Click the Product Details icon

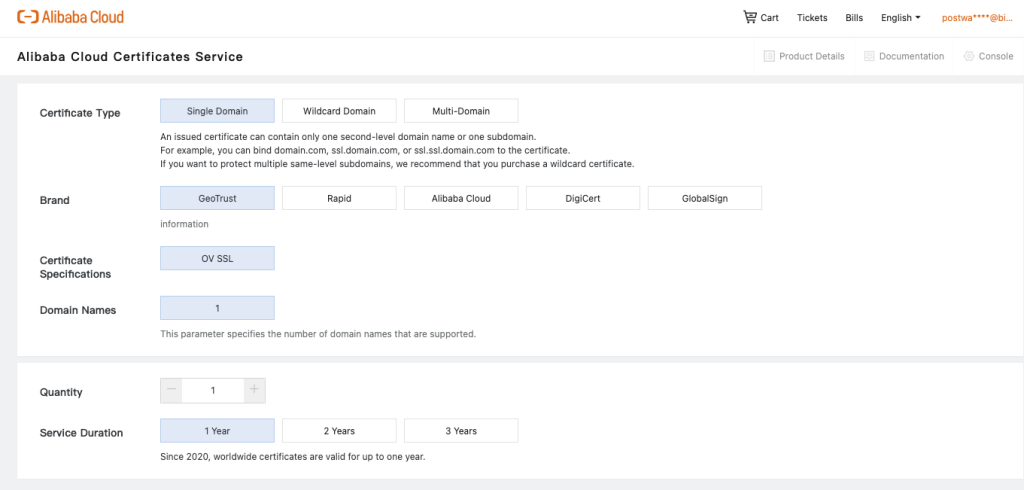point(769,56)
